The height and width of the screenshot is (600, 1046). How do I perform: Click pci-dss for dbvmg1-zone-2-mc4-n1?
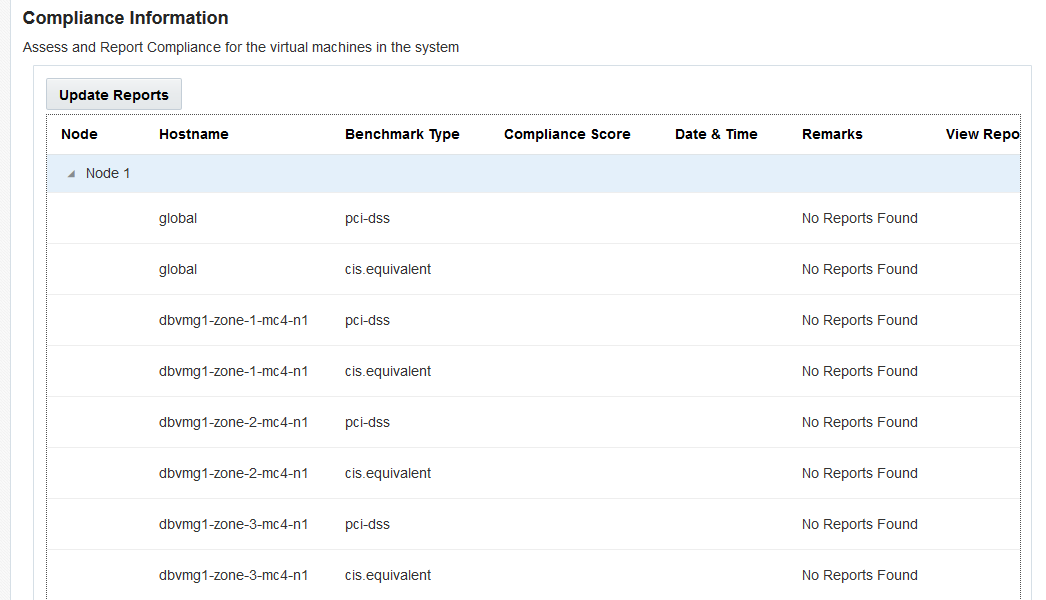coord(367,422)
